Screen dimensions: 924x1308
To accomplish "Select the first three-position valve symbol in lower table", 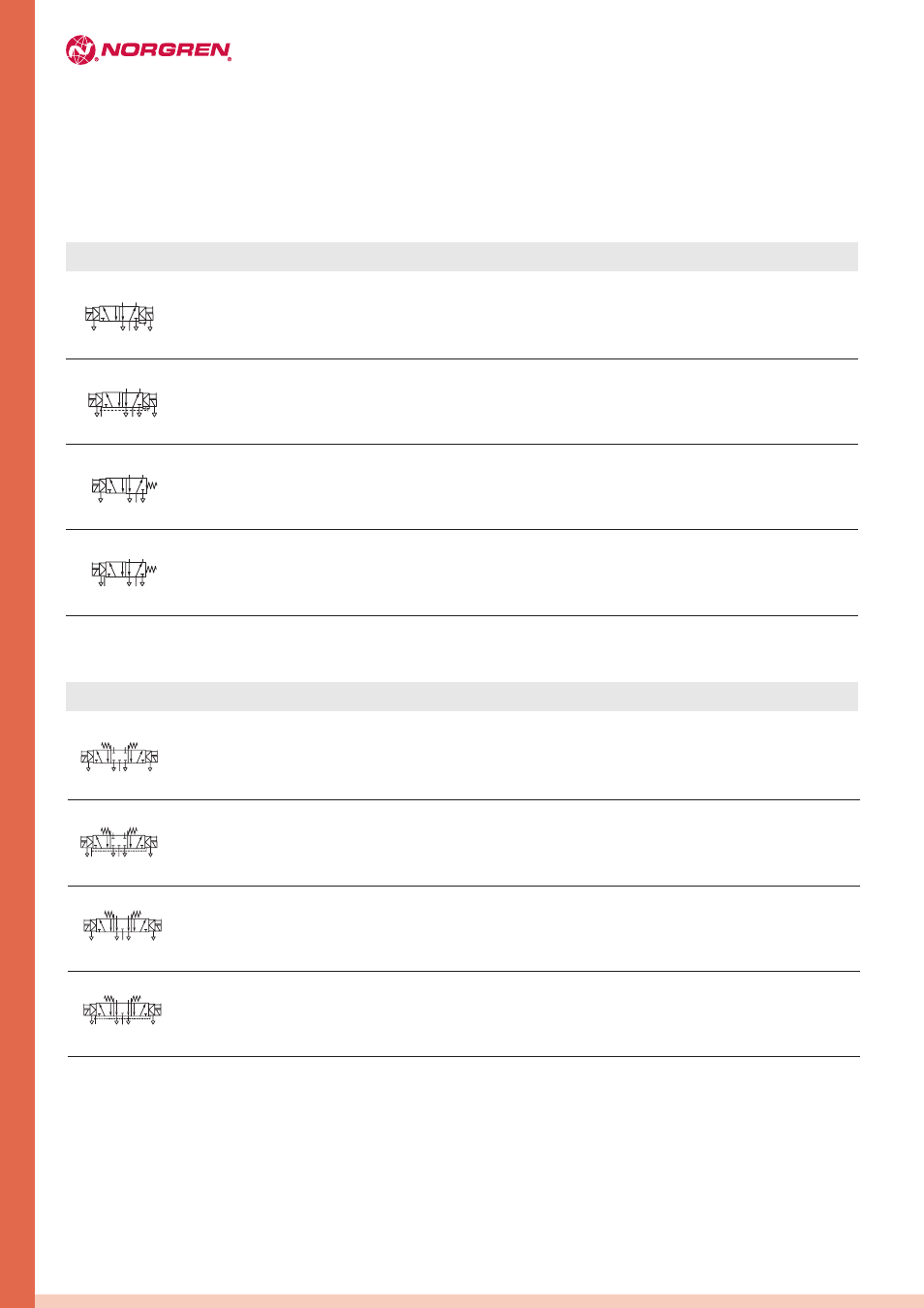I will (x=119, y=758).
